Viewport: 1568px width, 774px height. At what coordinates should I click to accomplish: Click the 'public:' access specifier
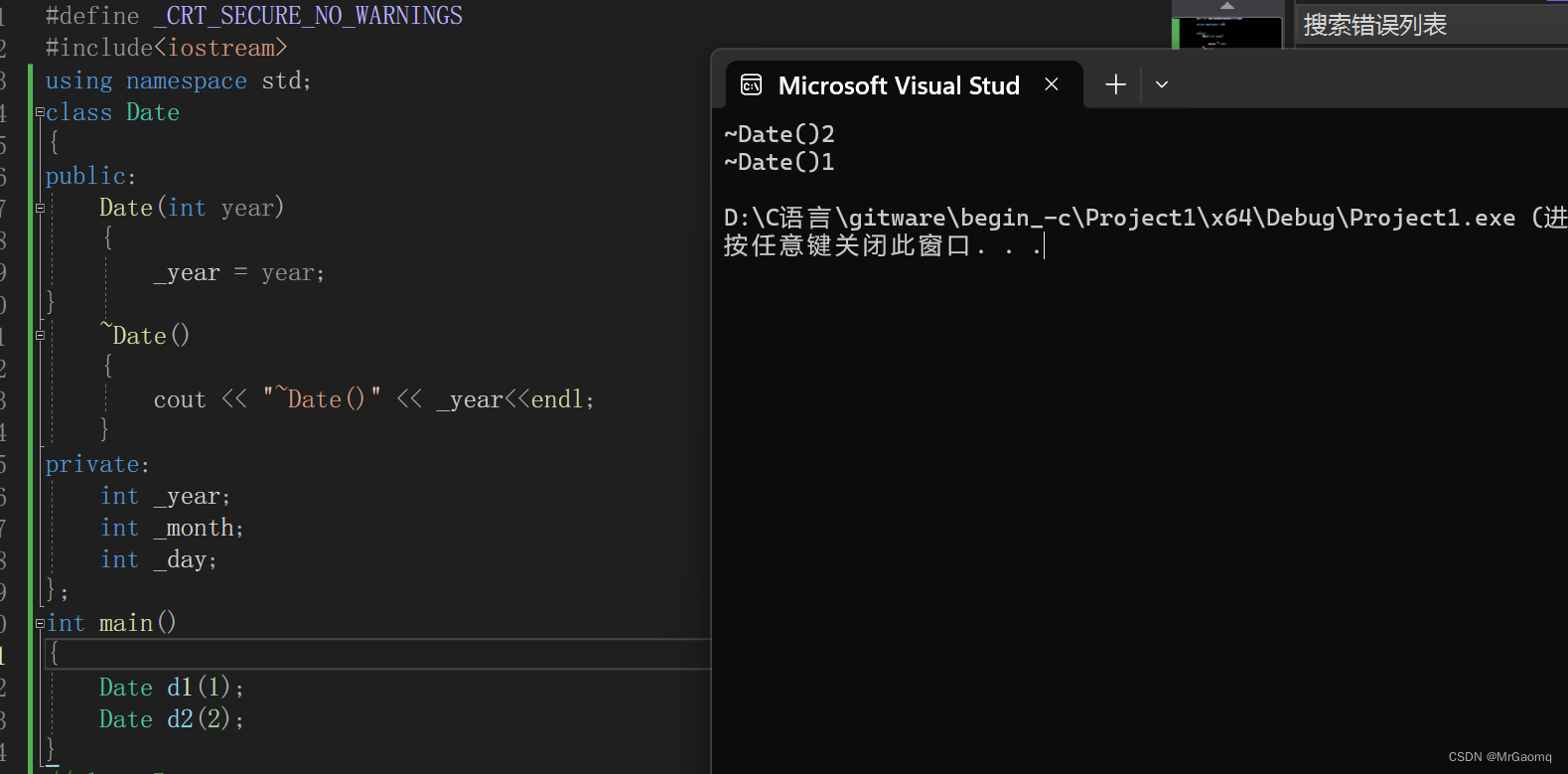point(90,176)
